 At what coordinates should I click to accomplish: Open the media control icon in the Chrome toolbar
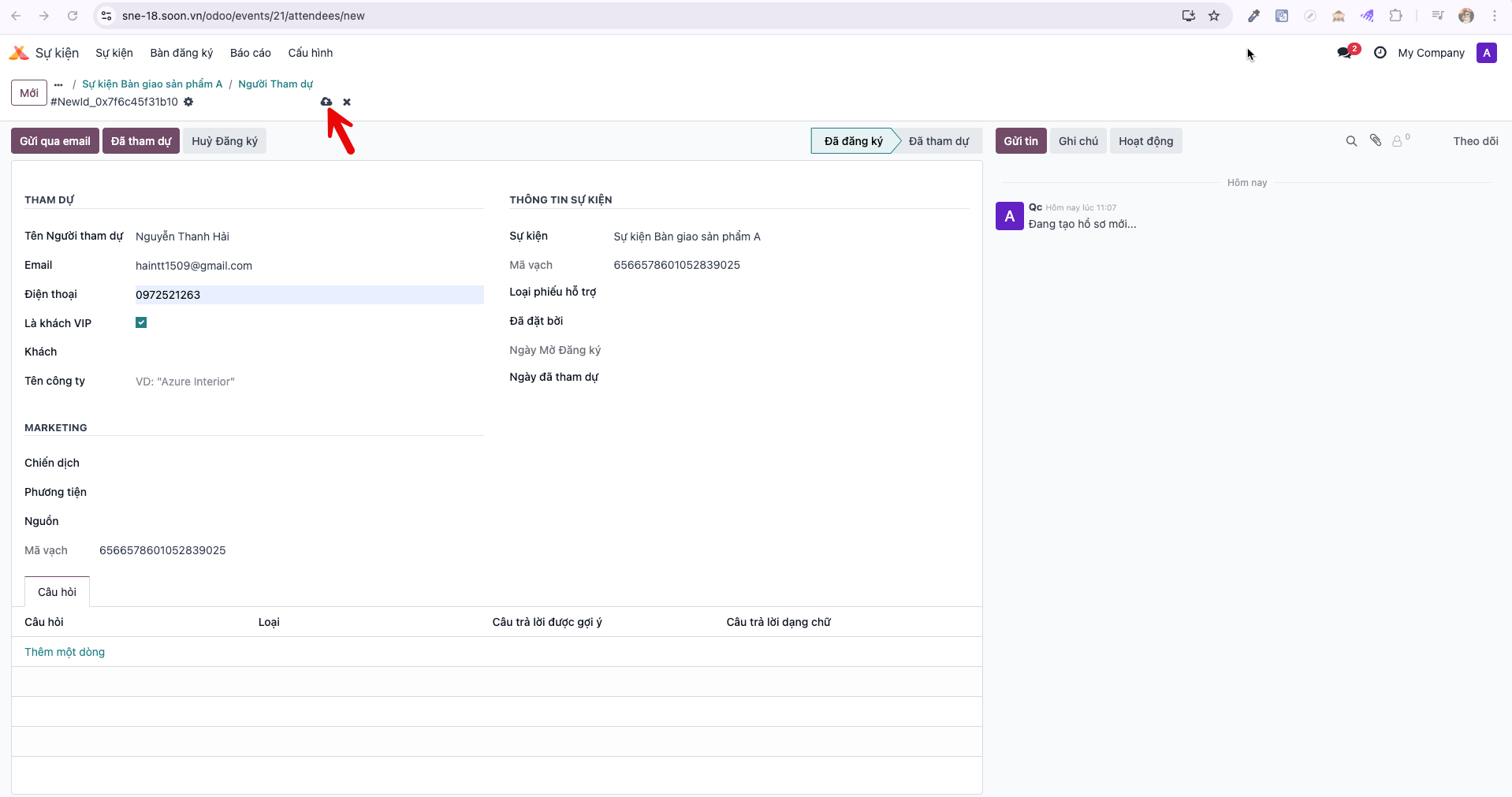1438,16
